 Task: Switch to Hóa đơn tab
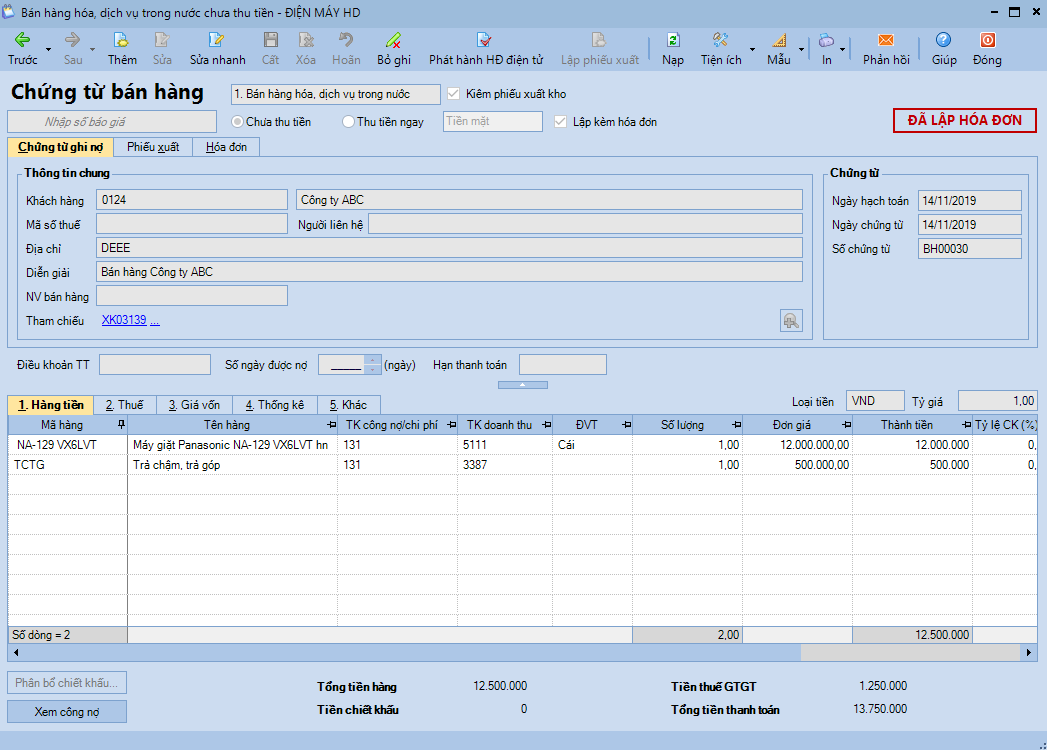coord(226,147)
